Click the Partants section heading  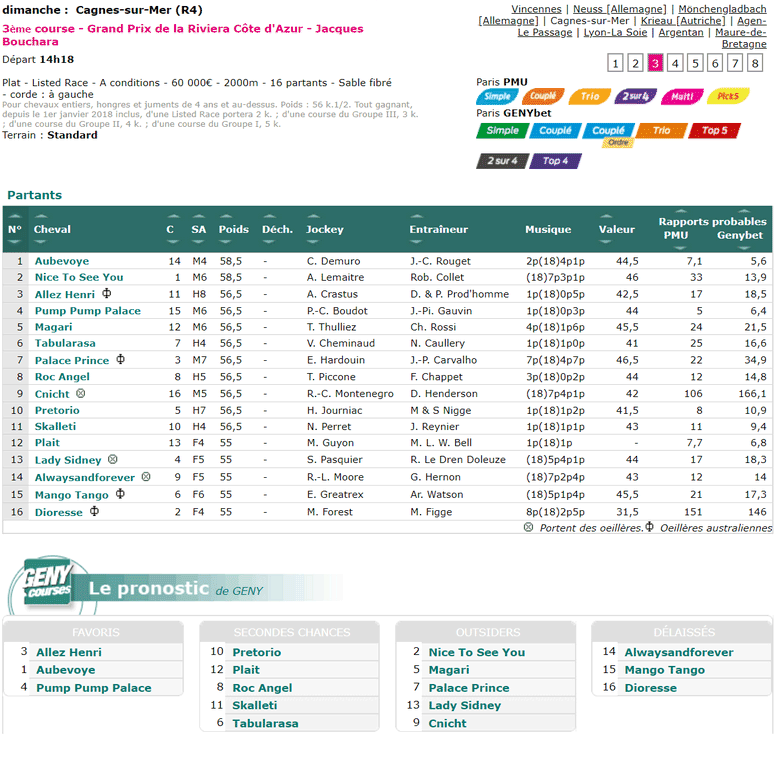point(35,195)
